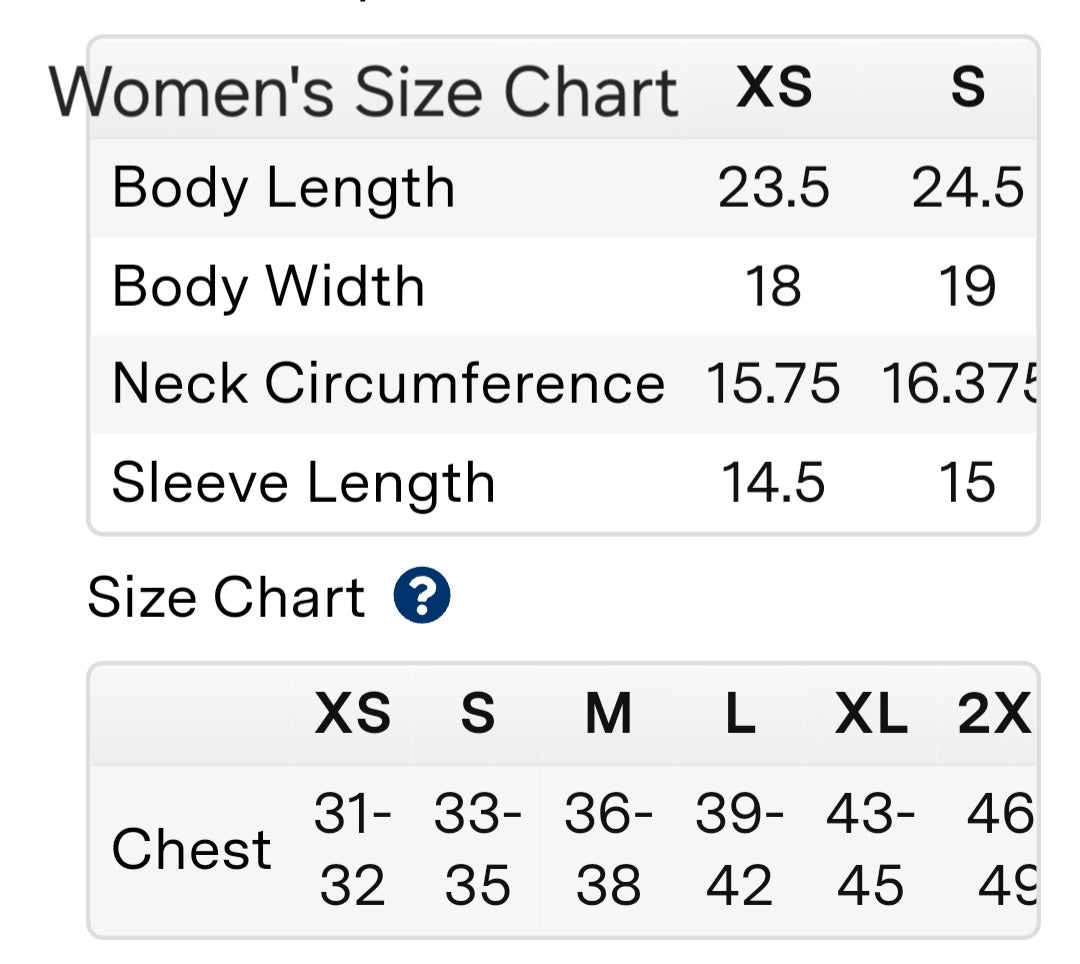Image resolution: width=1080 pixels, height=964 pixels.
Task: Select the Size Chart label text
Action: pyautogui.click(x=226, y=597)
